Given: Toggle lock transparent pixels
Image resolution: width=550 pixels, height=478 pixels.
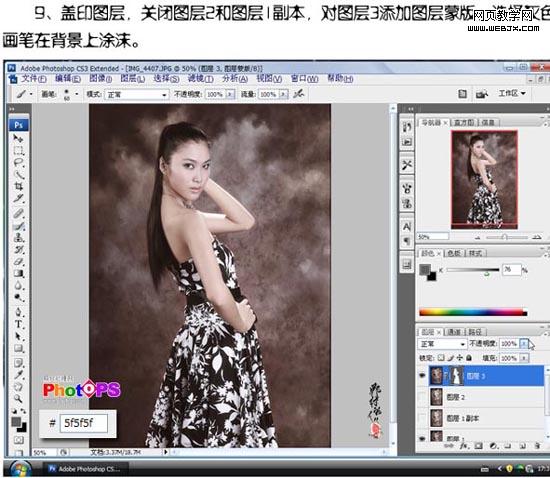Looking at the screenshot, I should [x=441, y=358].
